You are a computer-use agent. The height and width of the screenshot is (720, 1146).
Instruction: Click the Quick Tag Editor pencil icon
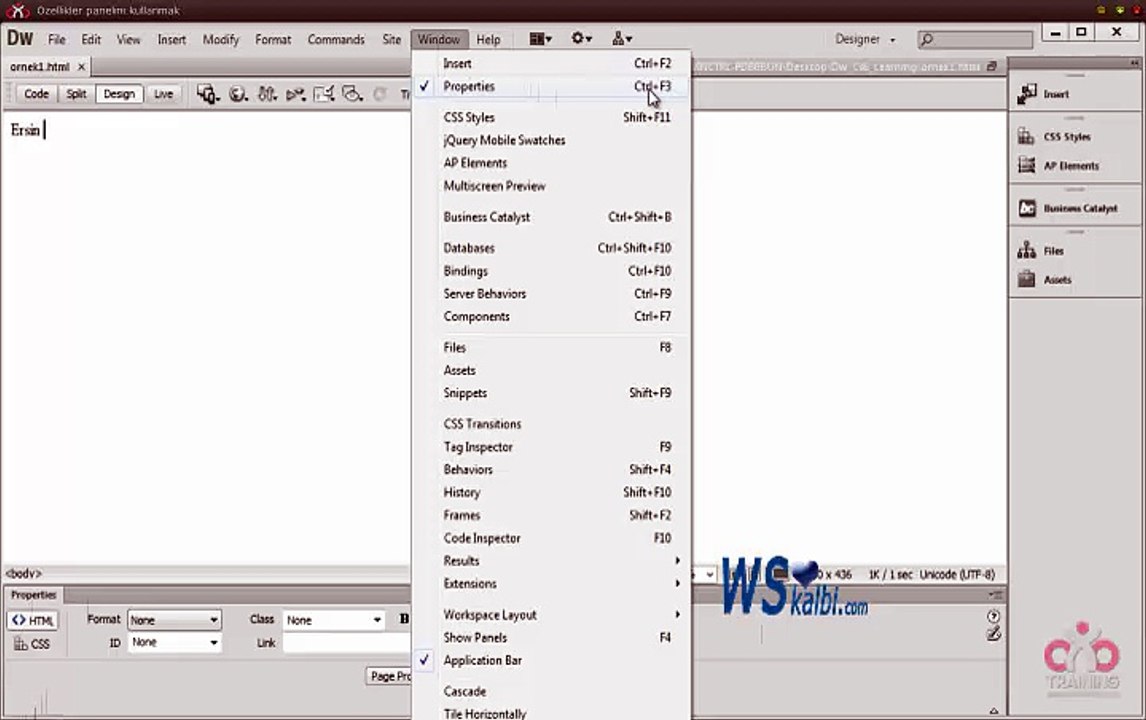coord(993,634)
